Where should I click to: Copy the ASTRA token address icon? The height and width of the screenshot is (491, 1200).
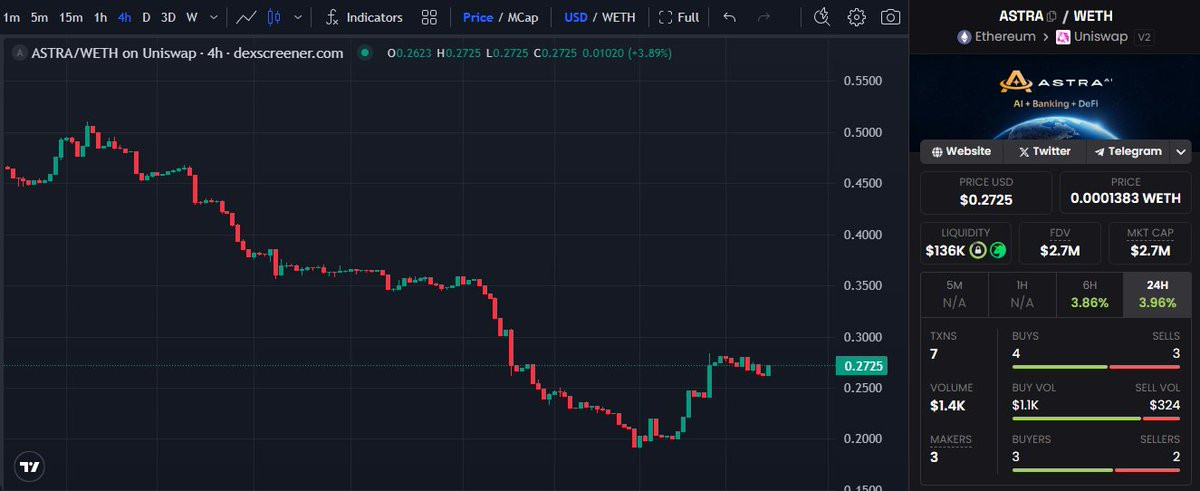coord(1051,16)
